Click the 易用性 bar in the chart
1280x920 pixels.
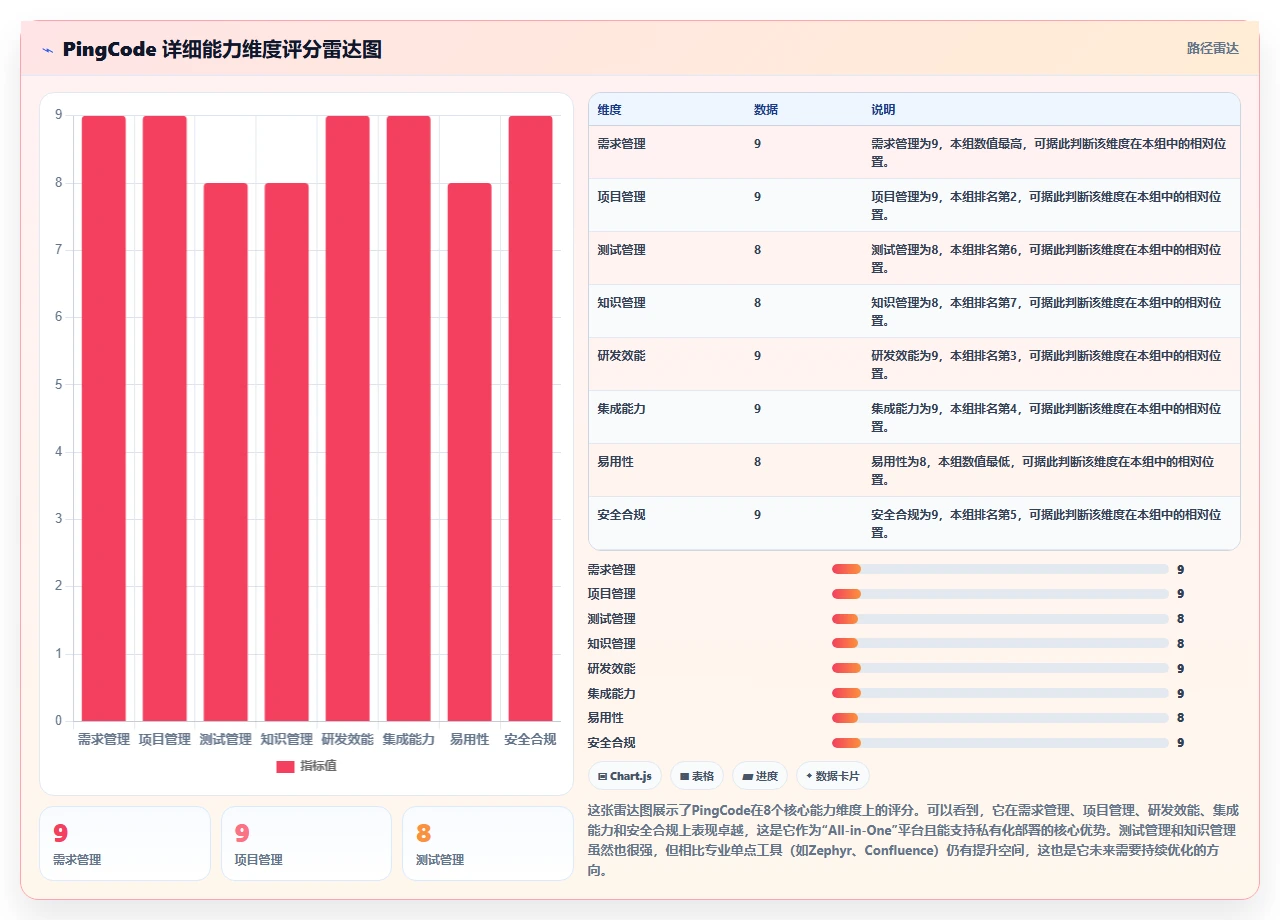[470, 452]
